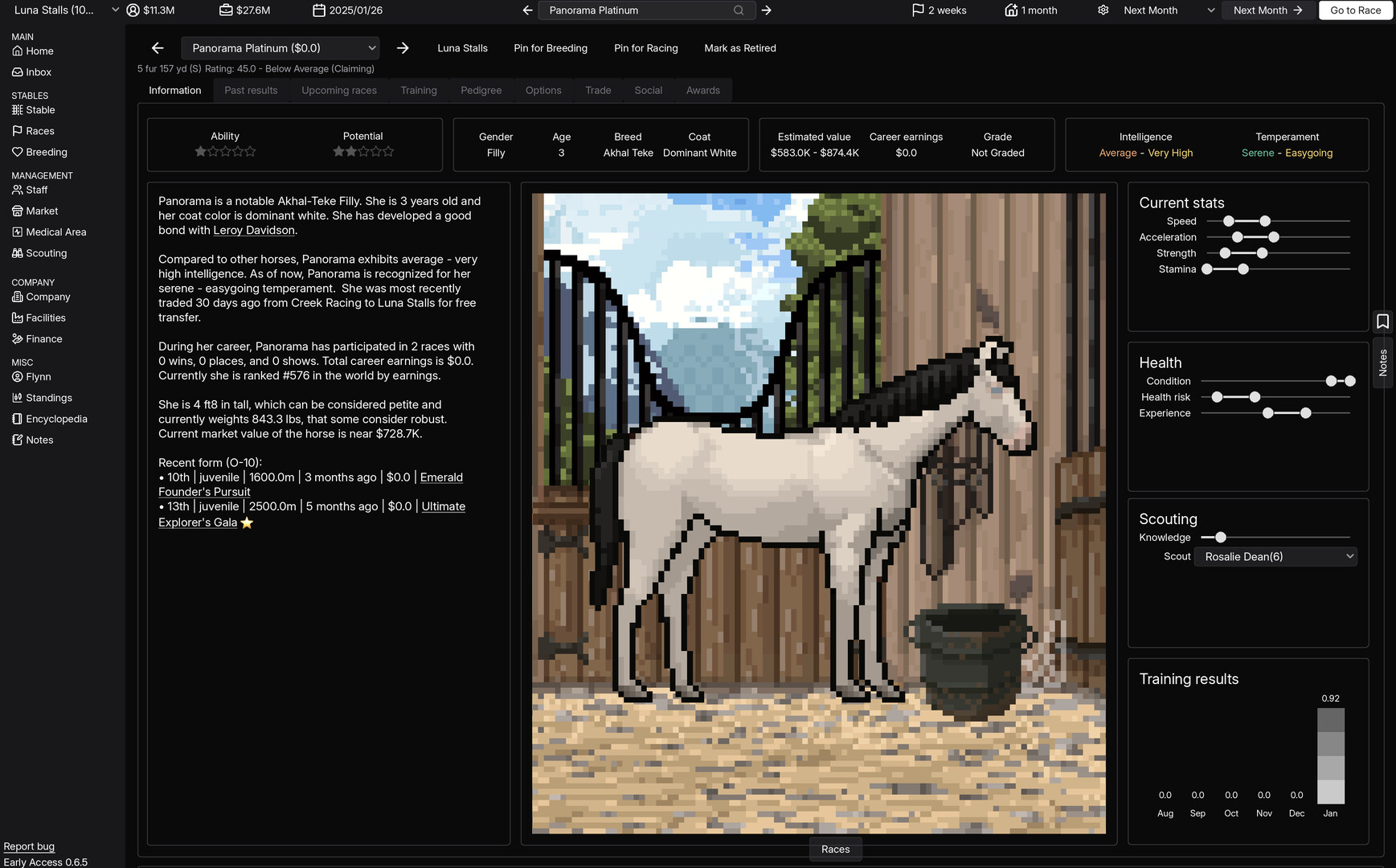This screenshot has width=1396, height=868.
Task: Pin Panorama Platinum for Racing
Action: coord(645,48)
